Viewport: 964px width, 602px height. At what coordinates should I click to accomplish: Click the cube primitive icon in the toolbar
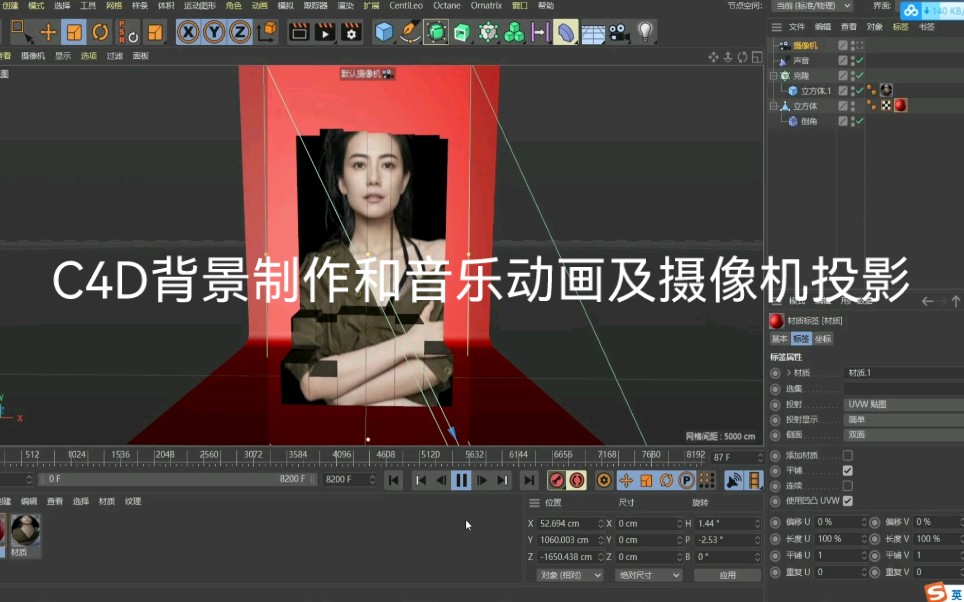pos(385,31)
